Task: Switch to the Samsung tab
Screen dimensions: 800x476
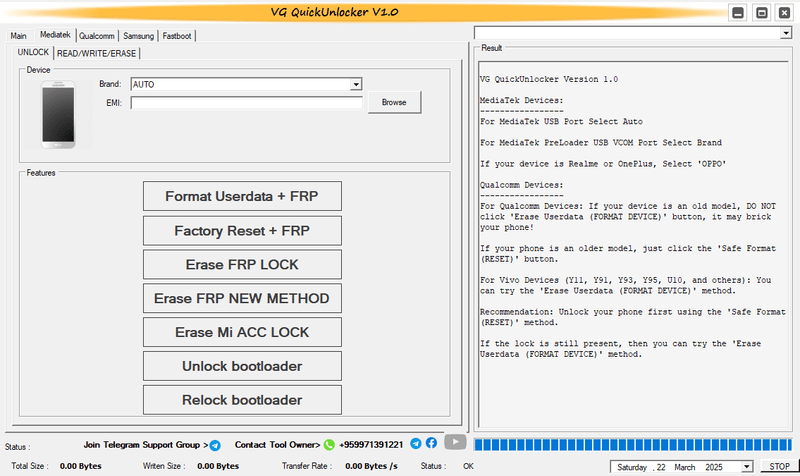Action: [138, 36]
